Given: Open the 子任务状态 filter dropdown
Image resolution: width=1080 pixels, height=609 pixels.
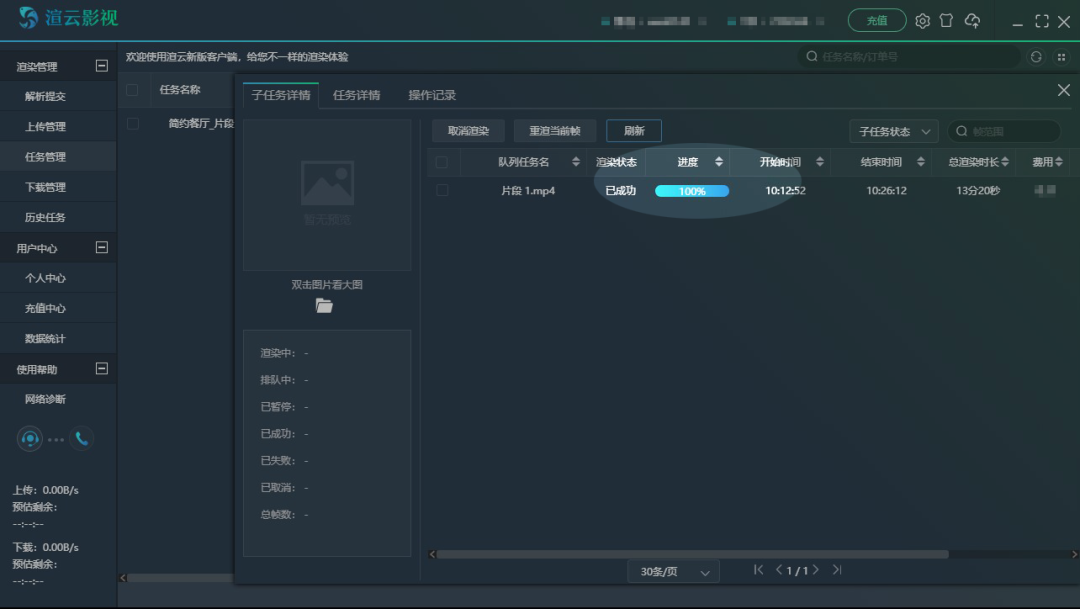Looking at the screenshot, I should click(x=893, y=132).
